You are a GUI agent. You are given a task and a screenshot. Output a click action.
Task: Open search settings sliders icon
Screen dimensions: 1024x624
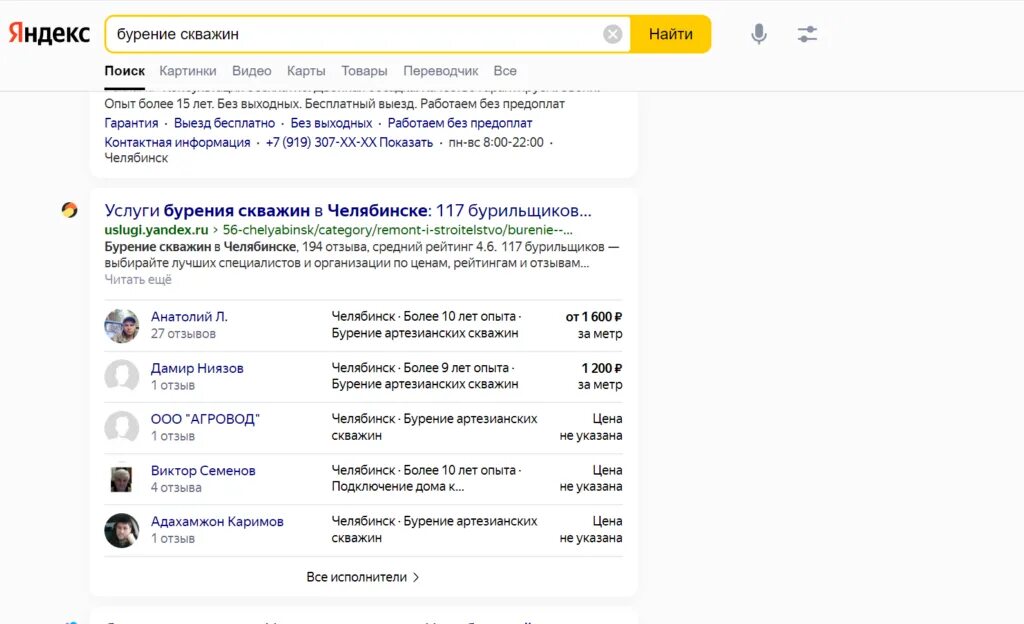point(807,34)
